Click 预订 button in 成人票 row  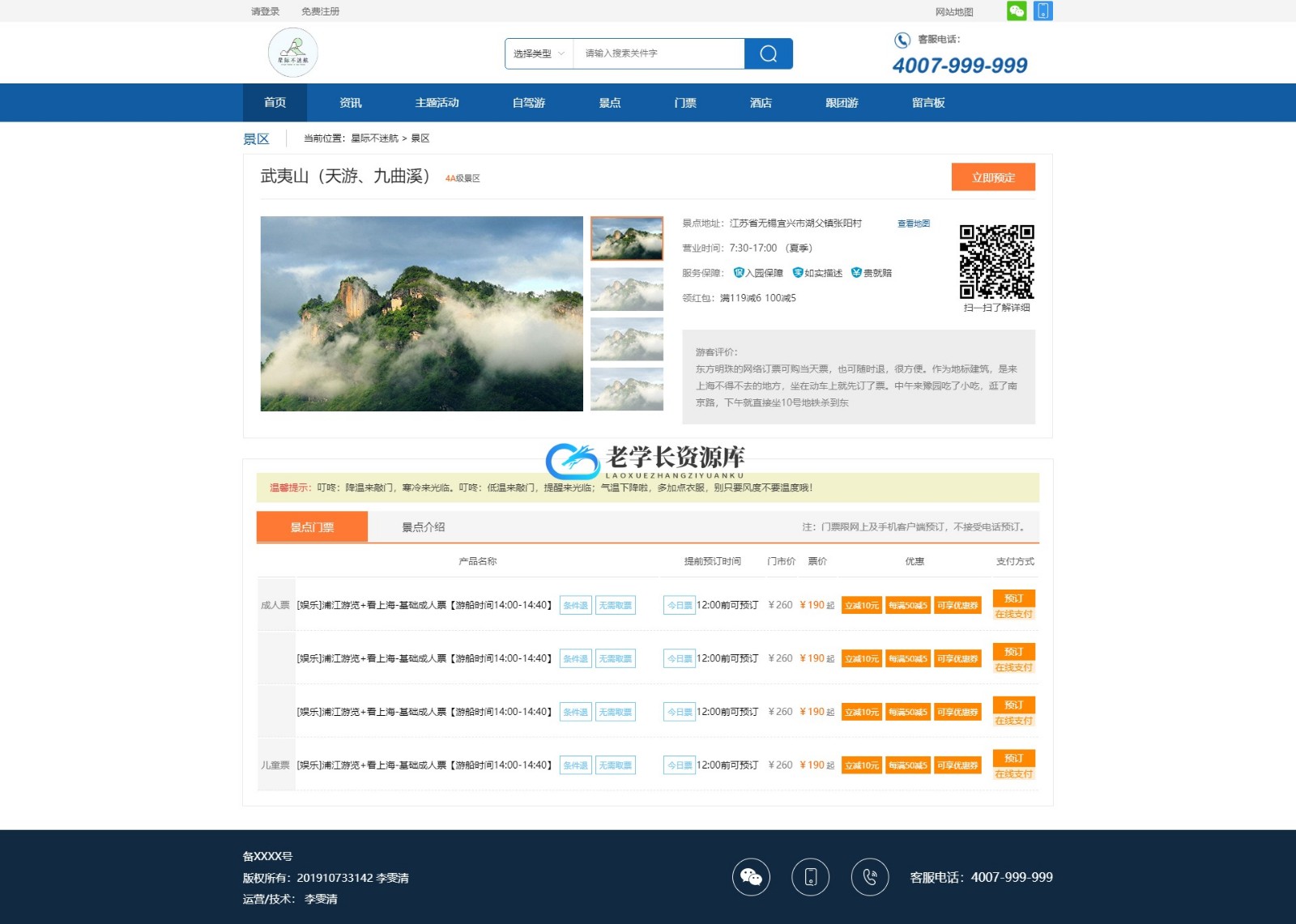(1014, 598)
